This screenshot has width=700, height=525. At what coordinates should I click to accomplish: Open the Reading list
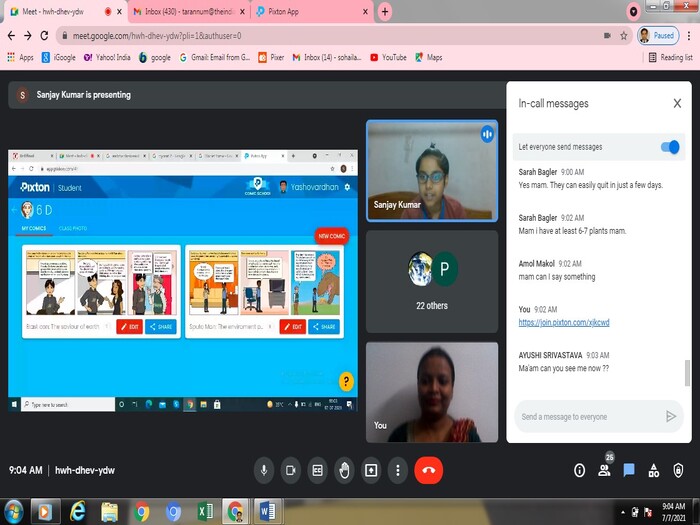click(671, 57)
